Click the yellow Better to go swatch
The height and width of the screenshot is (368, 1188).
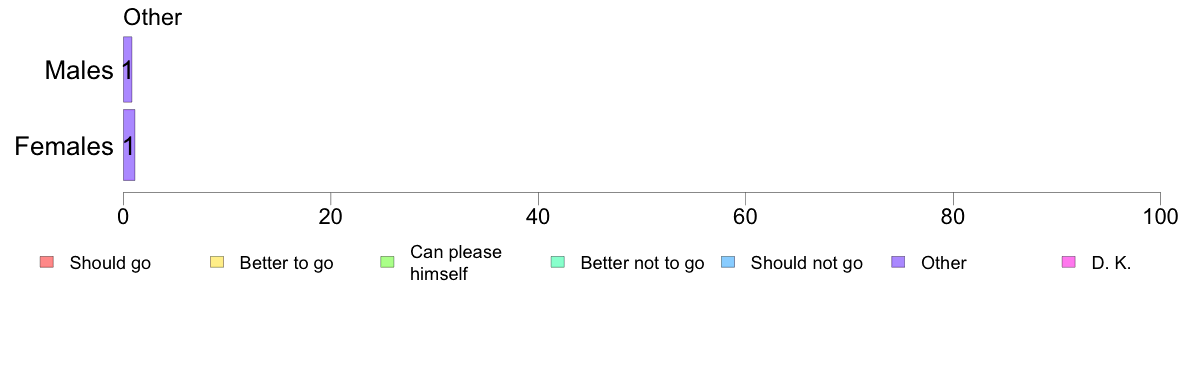tap(216, 263)
